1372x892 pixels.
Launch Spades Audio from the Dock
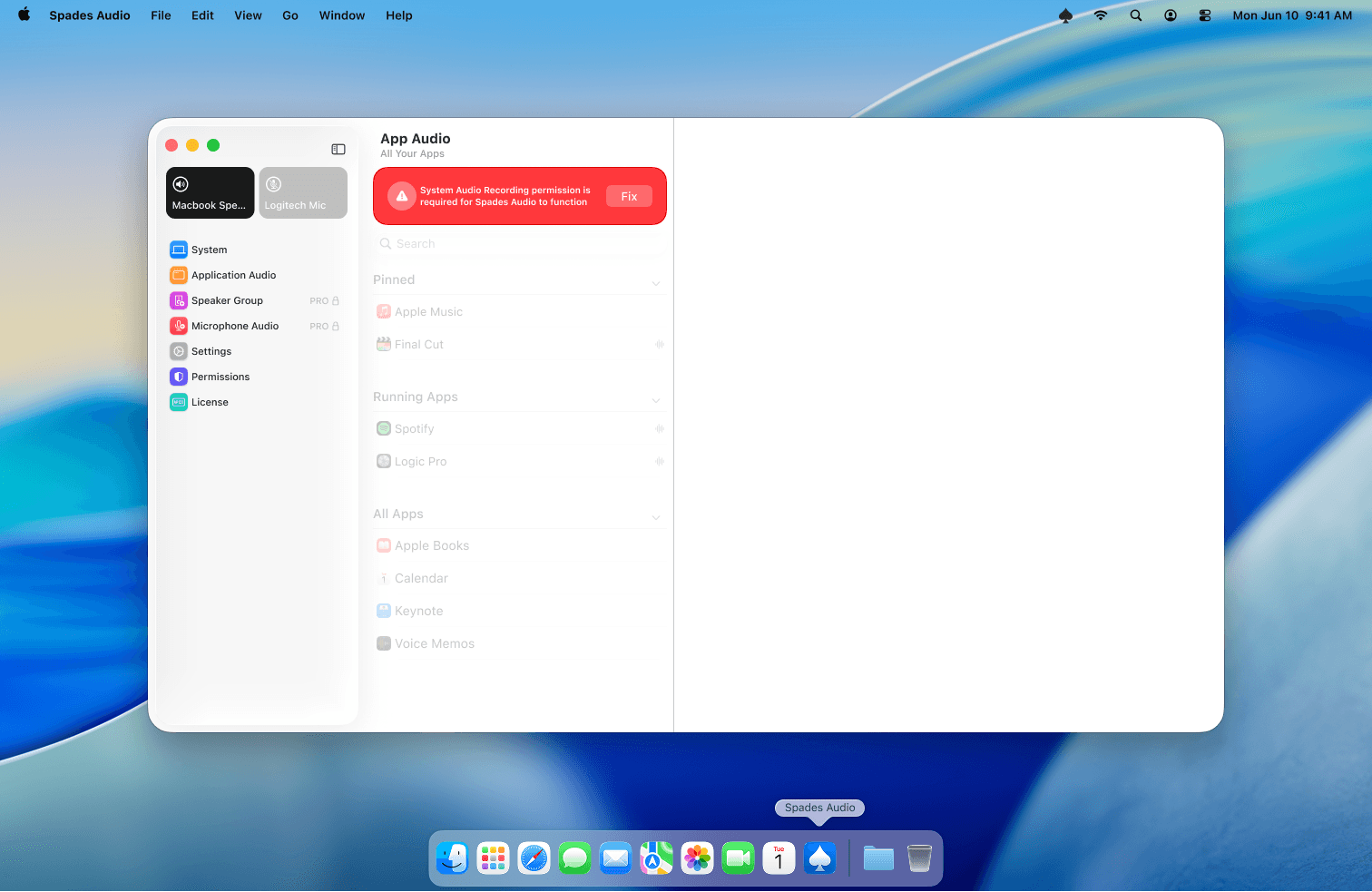pos(819,858)
